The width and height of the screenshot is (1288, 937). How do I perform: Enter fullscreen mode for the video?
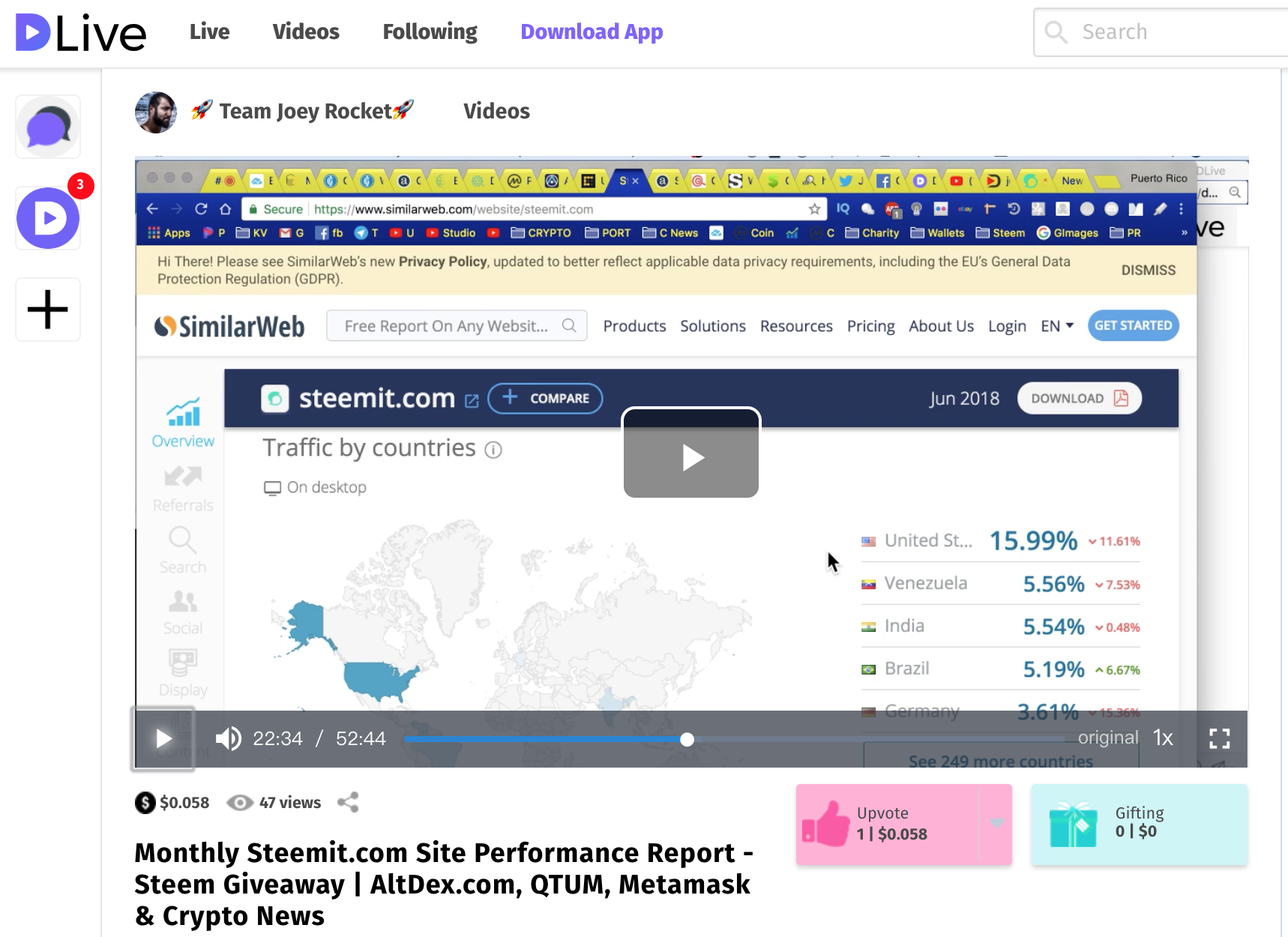(1220, 739)
